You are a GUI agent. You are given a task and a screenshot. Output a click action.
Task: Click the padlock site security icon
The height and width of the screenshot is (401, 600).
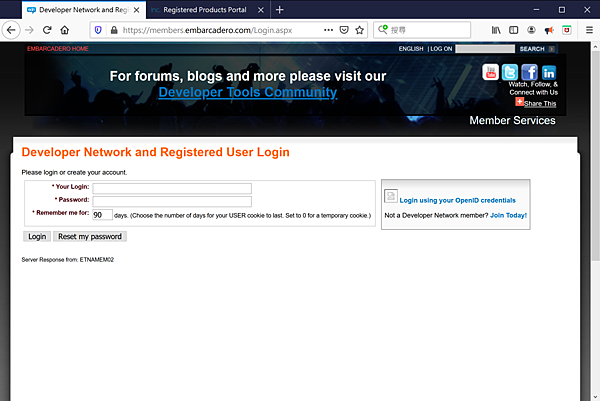point(114,30)
